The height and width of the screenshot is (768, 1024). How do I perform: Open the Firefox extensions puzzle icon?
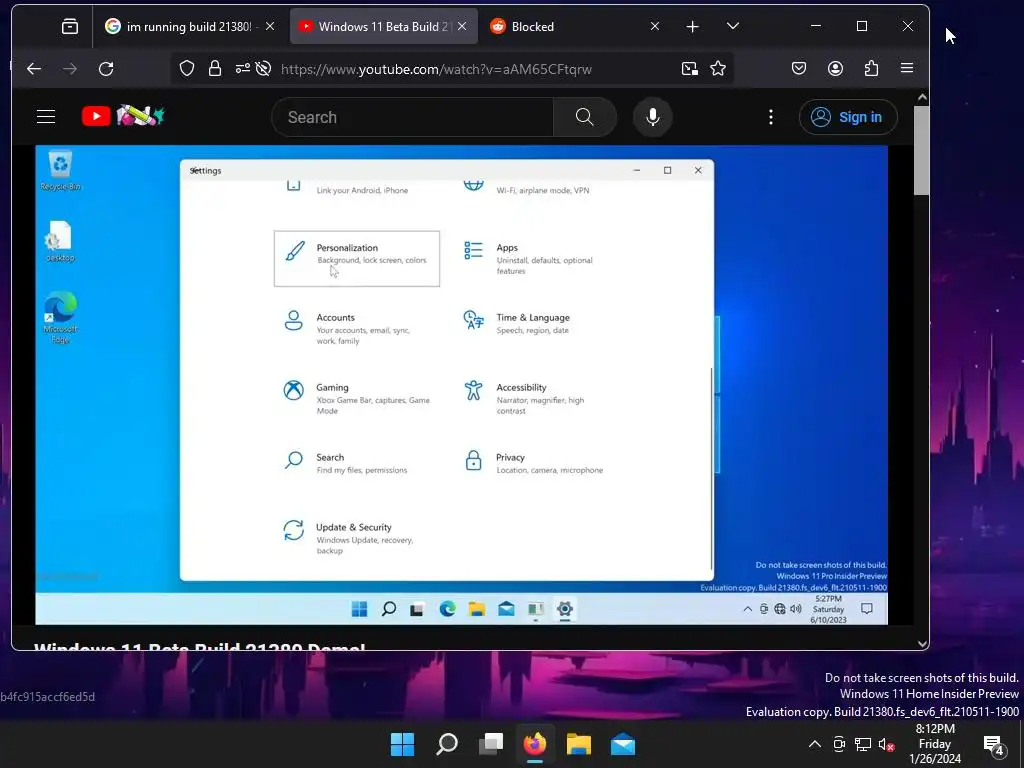click(x=871, y=69)
